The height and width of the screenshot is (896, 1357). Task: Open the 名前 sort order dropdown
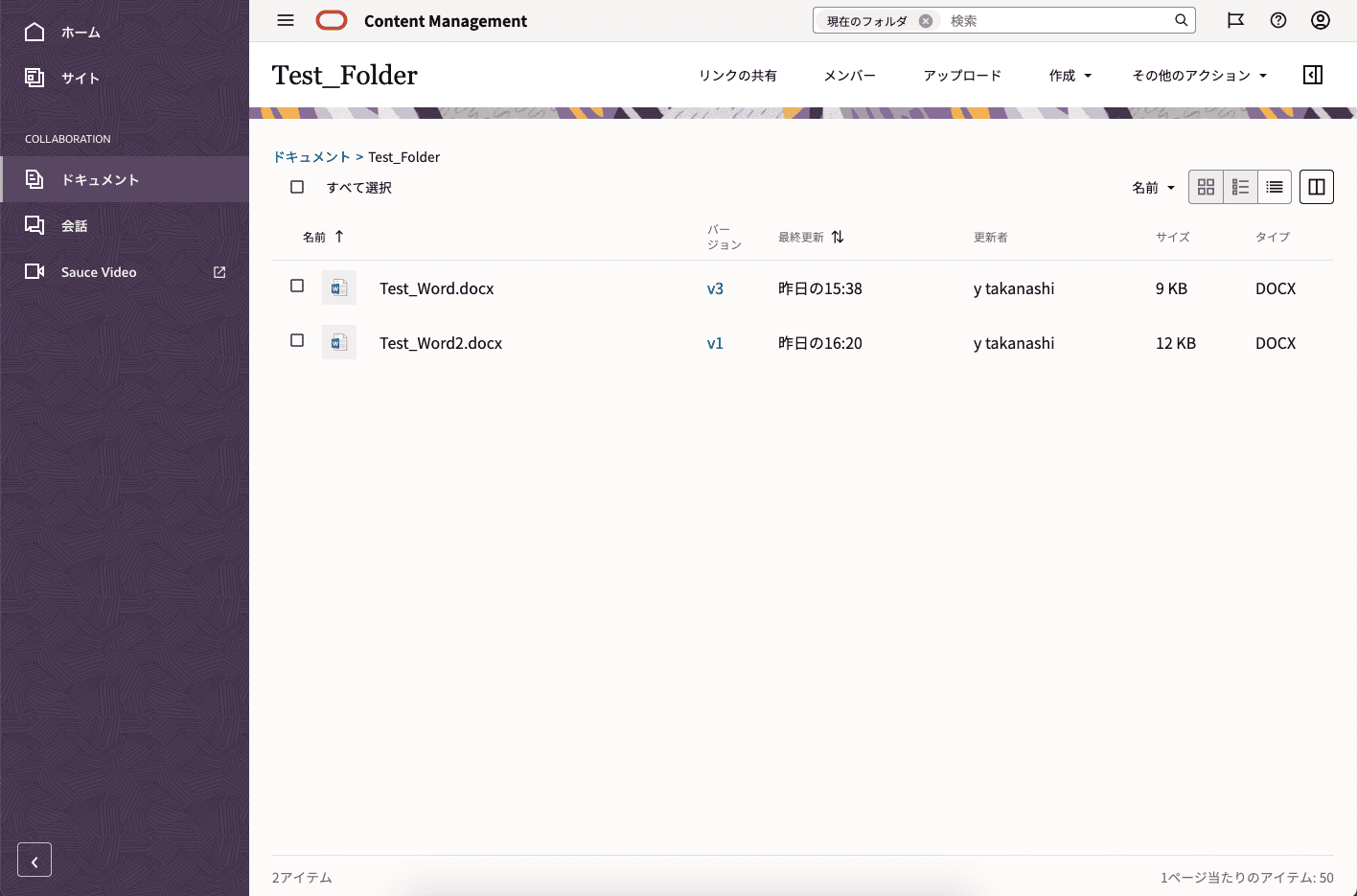point(1153,187)
